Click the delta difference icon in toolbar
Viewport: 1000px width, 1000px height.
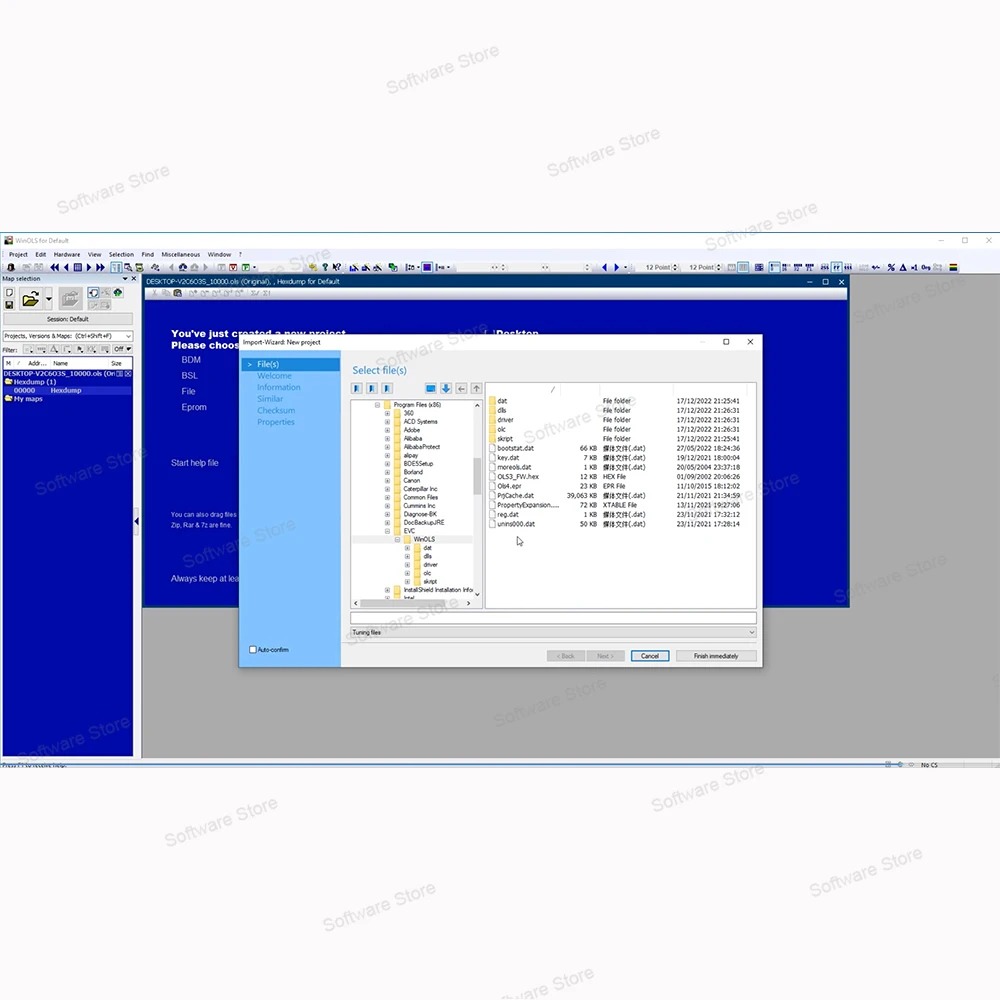click(x=903, y=267)
